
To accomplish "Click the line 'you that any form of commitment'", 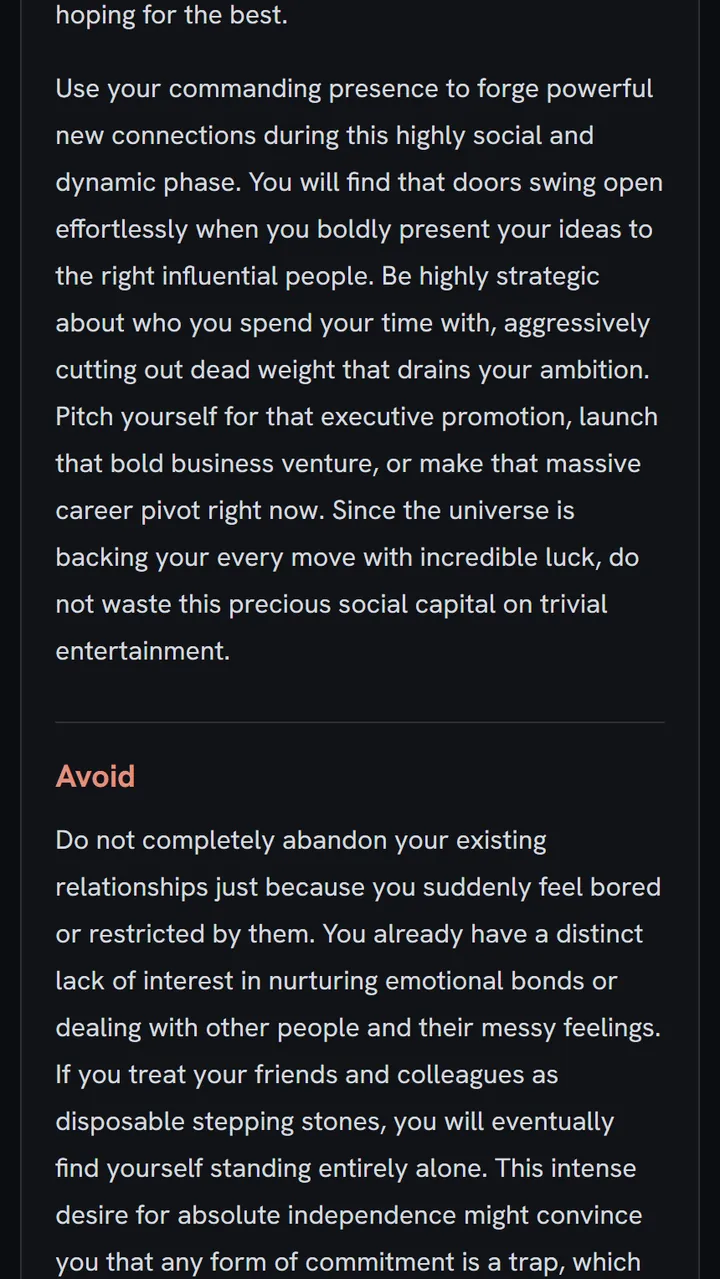I will [x=348, y=1263].
